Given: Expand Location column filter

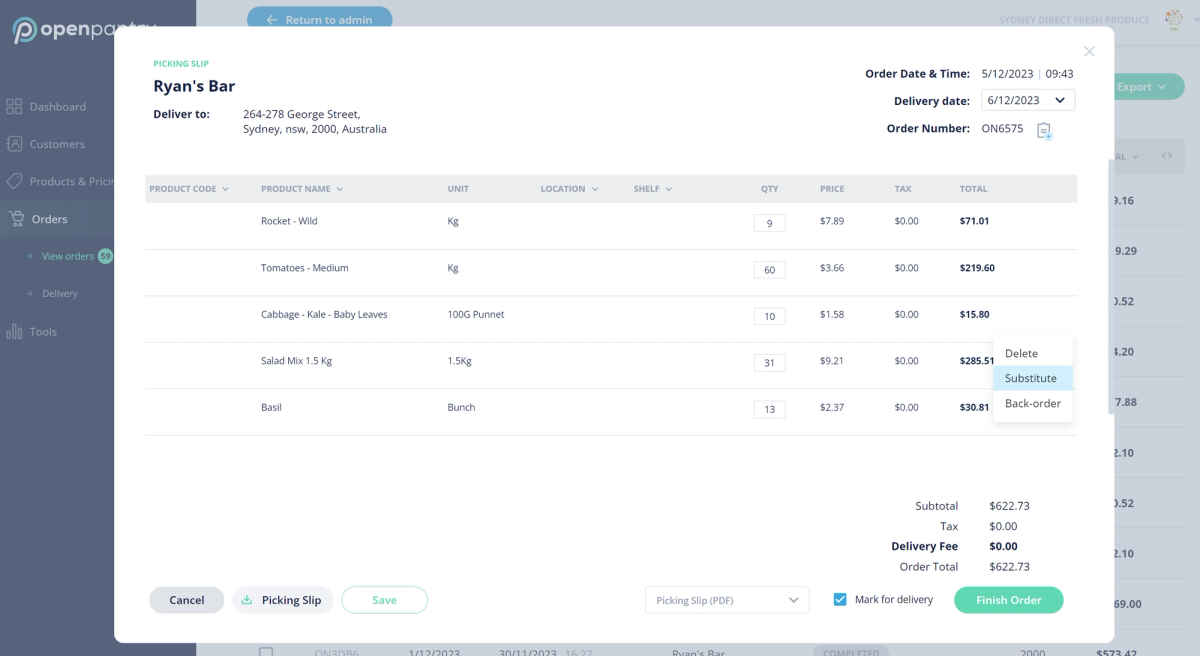Looking at the screenshot, I should point(595,189).
